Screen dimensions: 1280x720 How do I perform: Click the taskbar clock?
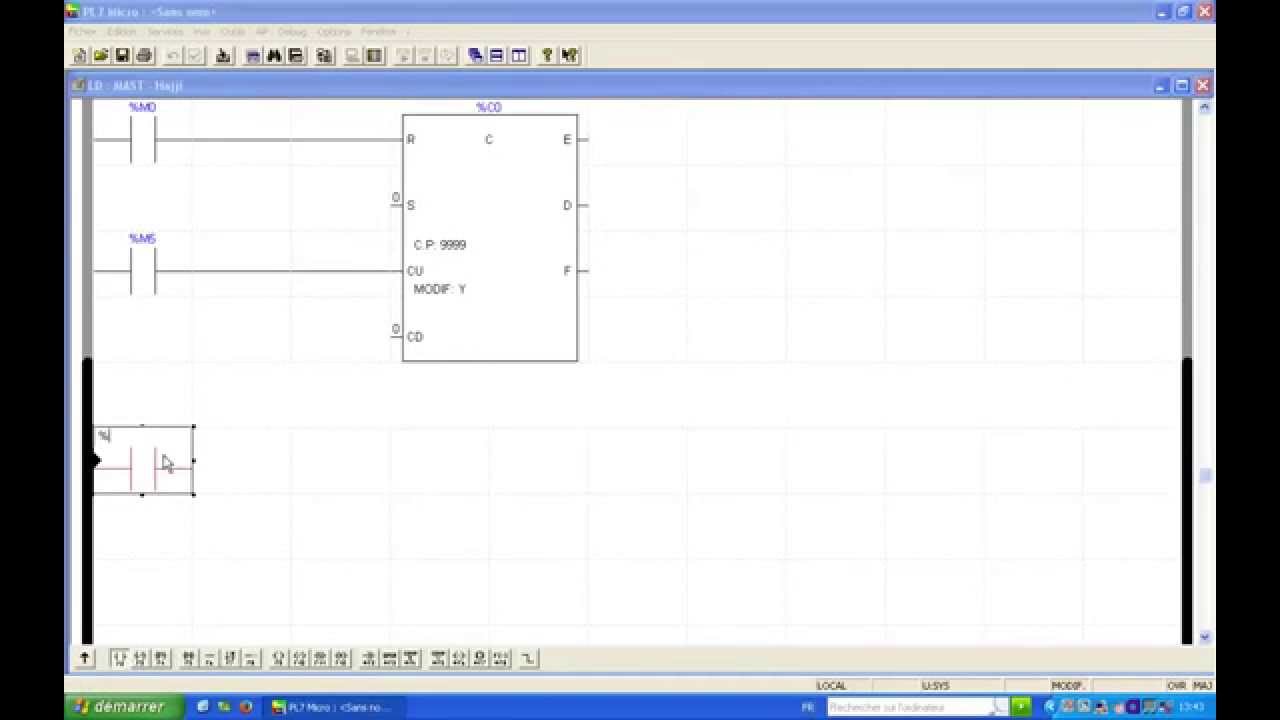[1191, 707]
